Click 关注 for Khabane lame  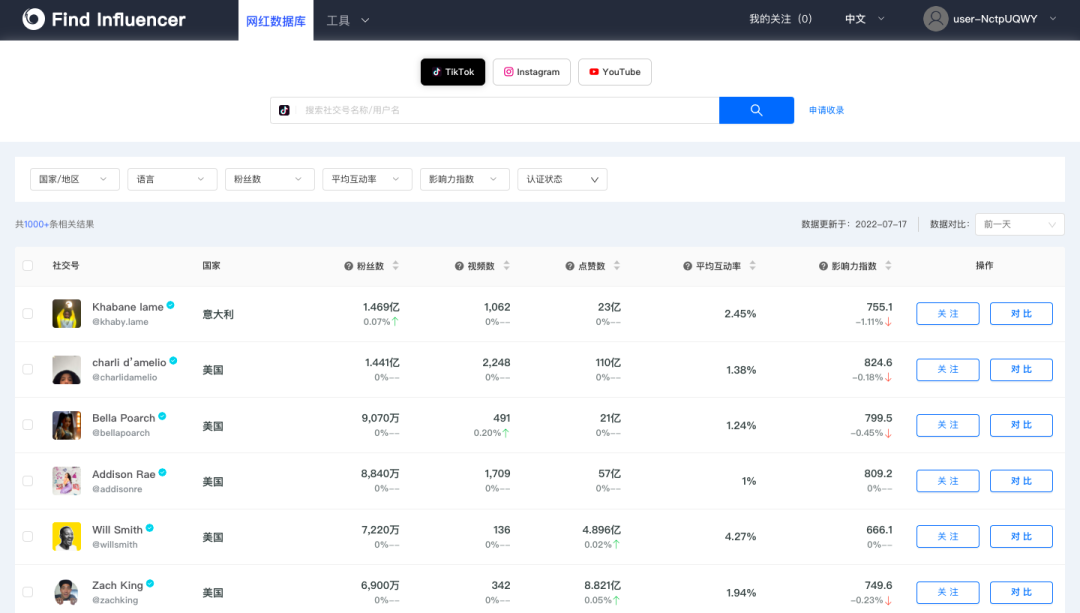tap(948, 313)
